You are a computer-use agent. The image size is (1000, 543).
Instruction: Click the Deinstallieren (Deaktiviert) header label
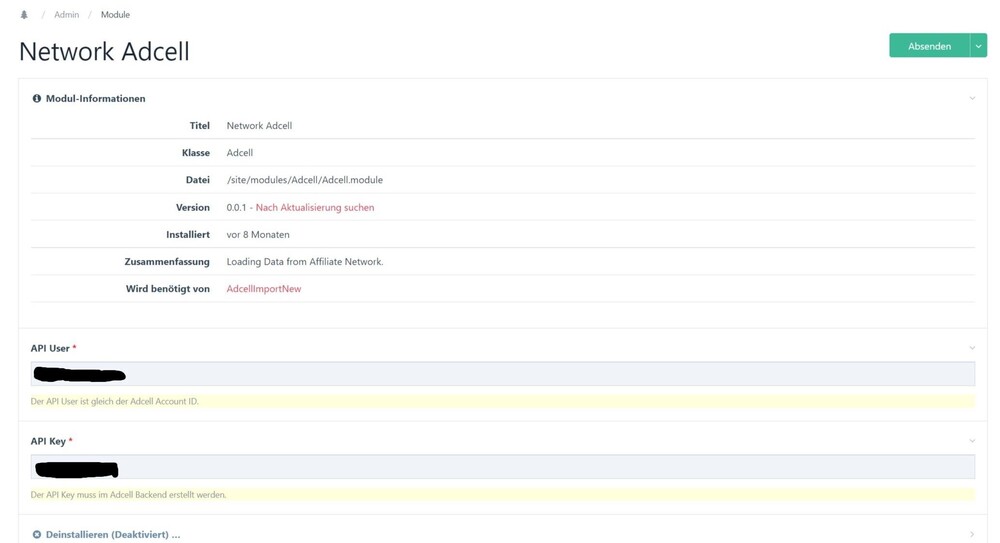point(113,535)
